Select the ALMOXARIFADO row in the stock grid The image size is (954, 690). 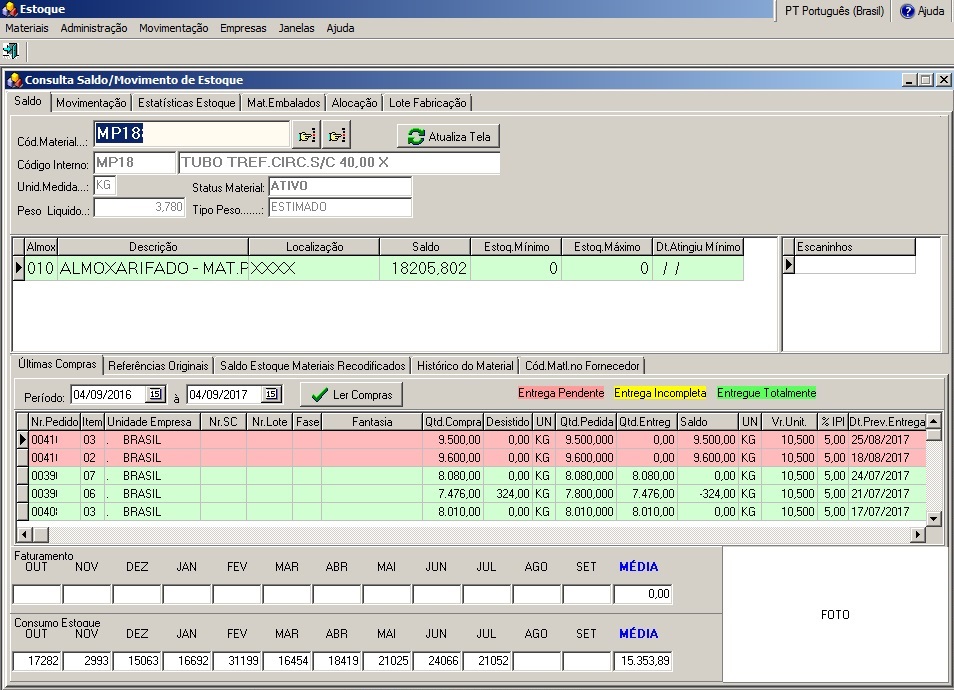point(150,269)
